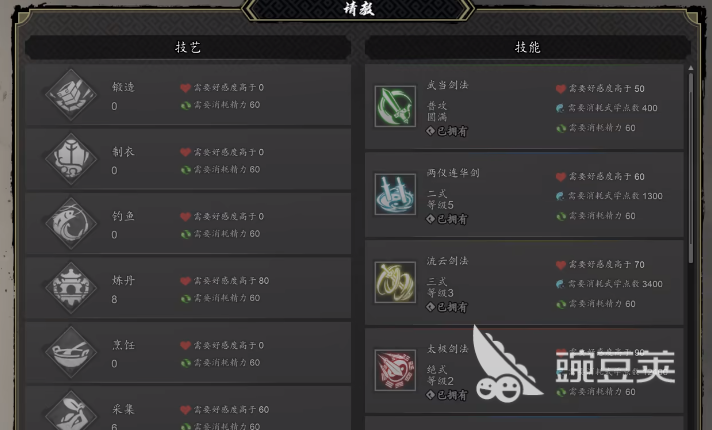Click the skills list scrollbar thumb
This screenshot has width=712, height=430.
click(691, 168)
